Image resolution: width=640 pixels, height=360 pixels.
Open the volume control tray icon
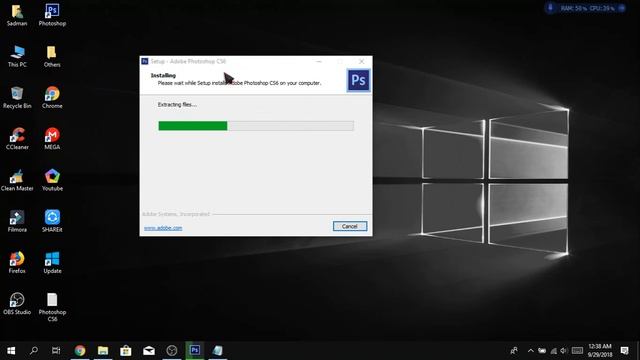click(564, 350)
